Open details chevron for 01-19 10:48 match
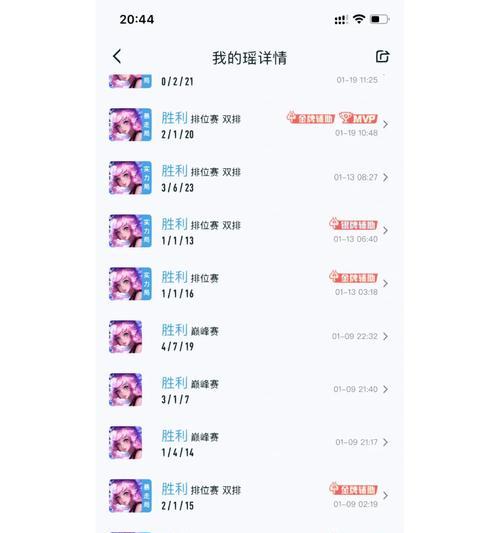500x533 pixels. coord(385,124)
